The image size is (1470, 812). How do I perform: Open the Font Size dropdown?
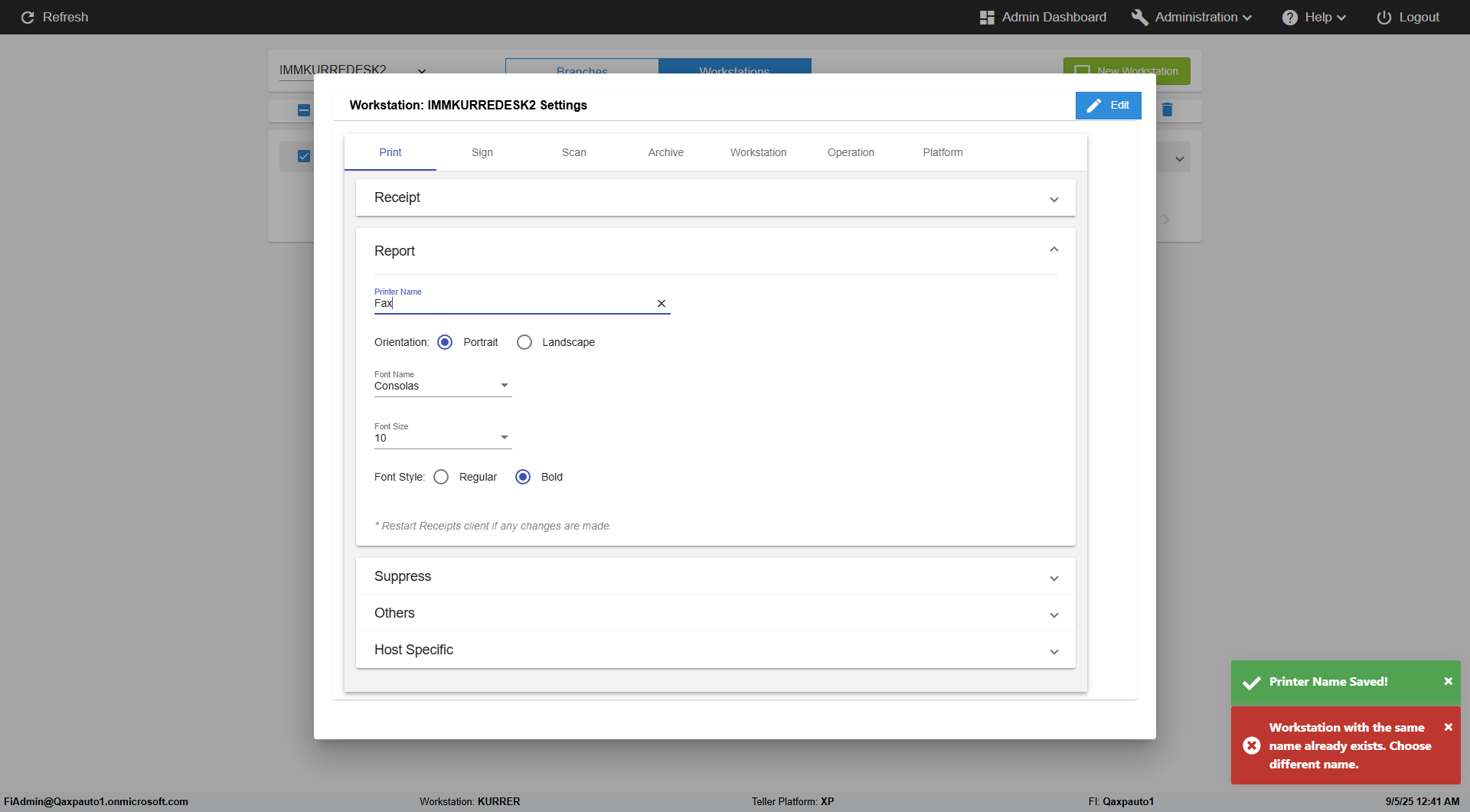point(443,438)
